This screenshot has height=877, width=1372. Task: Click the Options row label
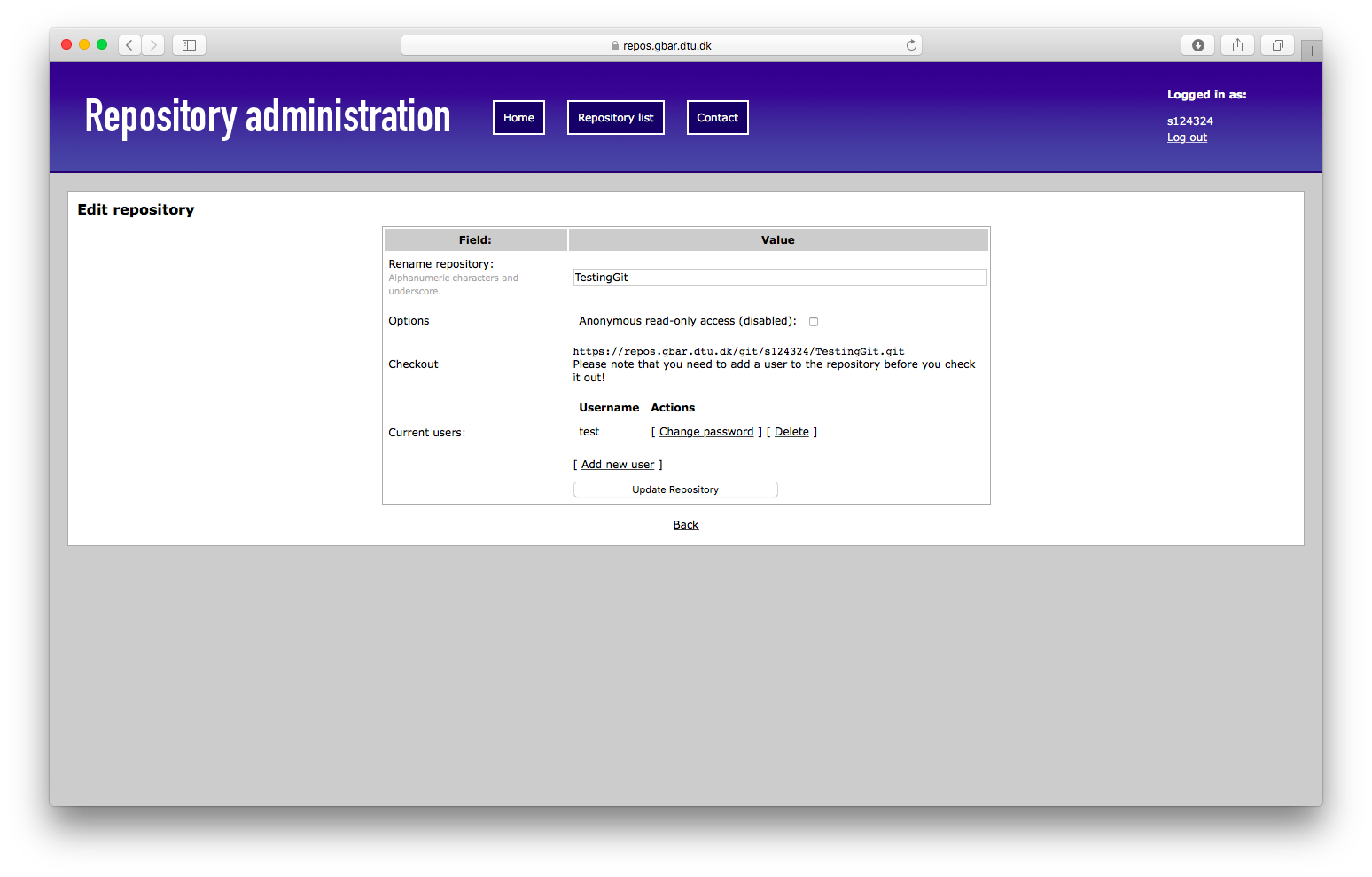click(409, 321)
